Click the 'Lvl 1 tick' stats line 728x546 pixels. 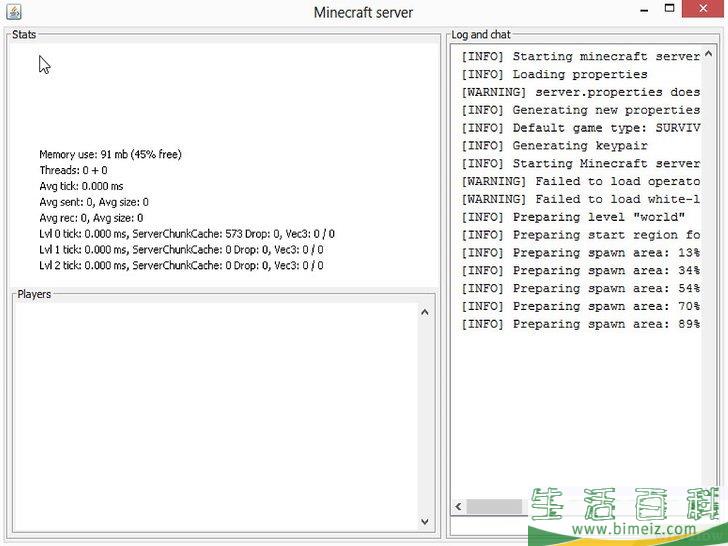182,249
